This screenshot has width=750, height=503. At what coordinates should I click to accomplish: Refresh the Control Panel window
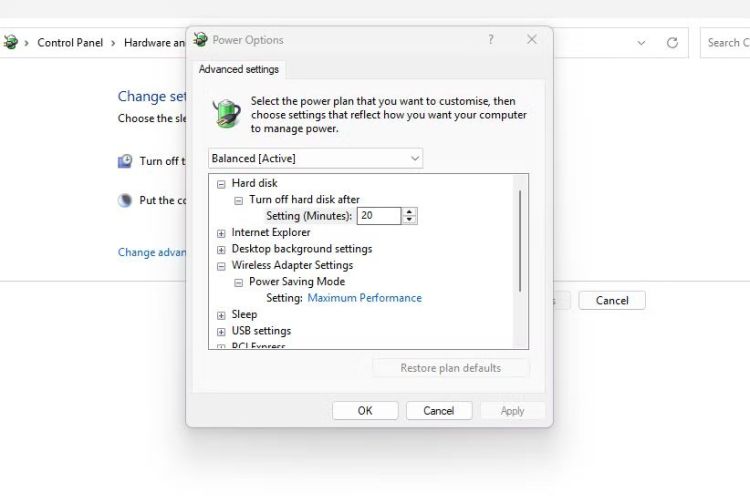click(x=672, y=43)
